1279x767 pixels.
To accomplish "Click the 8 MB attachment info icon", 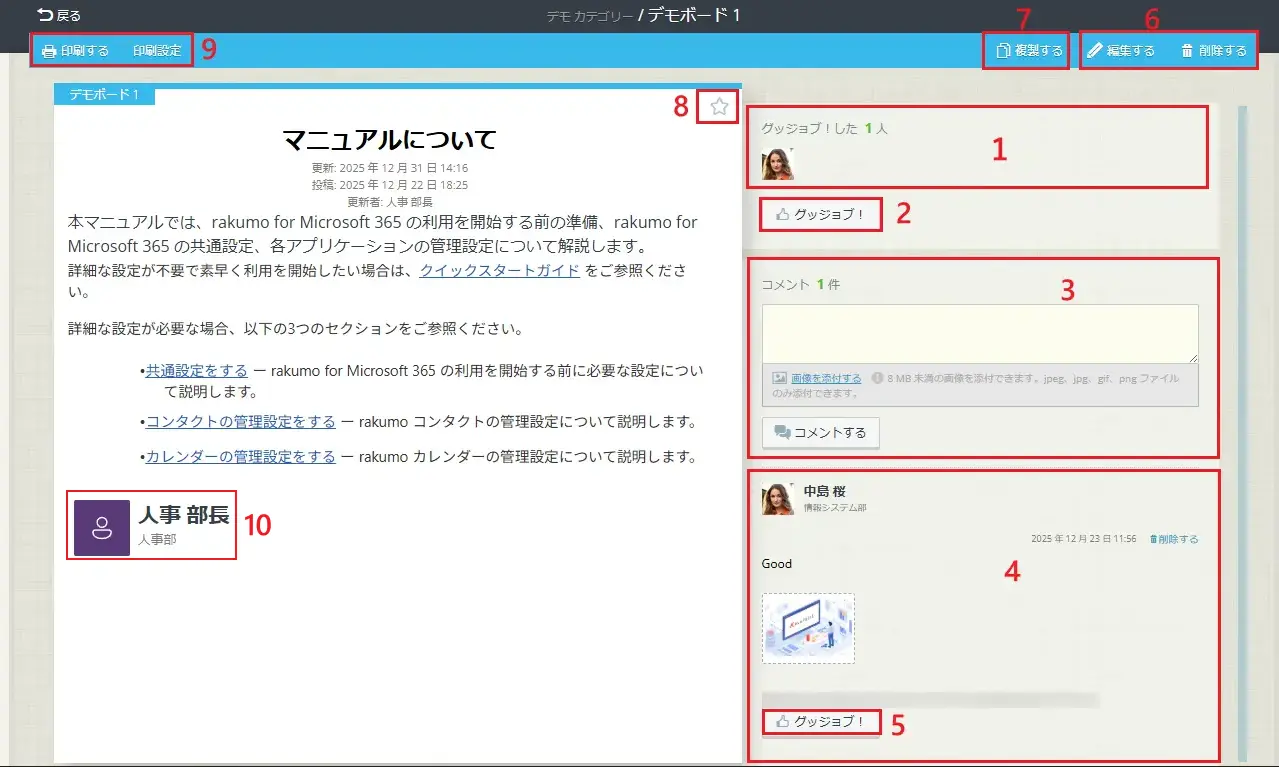I will pyautogui.click(x=877, y=379).
